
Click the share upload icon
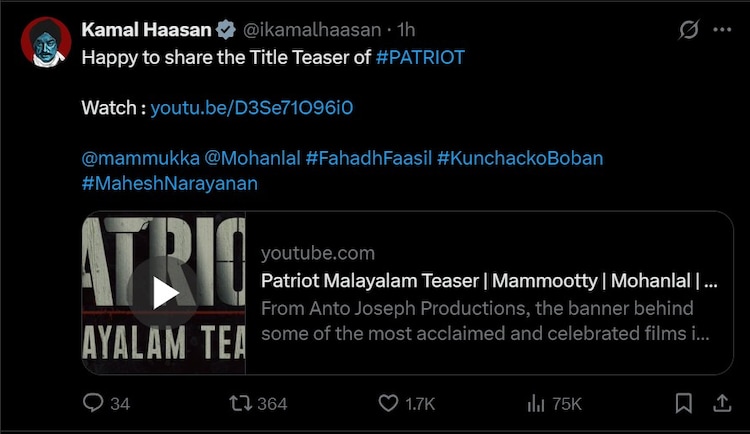[x=720, y=403]
